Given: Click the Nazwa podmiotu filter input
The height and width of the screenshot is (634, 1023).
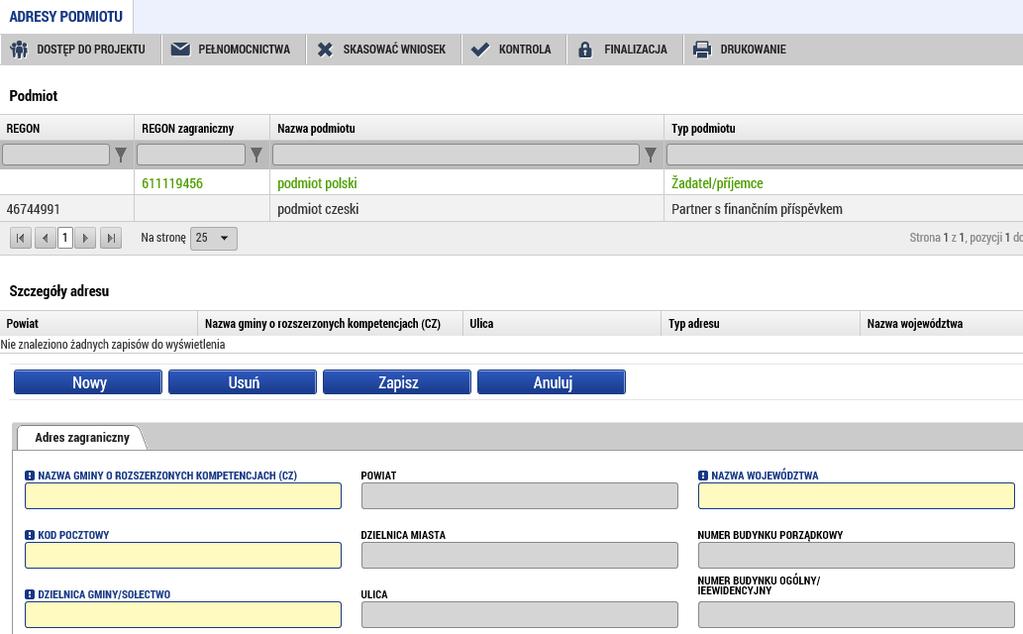Looking at the screenshot, I should 456,155.
